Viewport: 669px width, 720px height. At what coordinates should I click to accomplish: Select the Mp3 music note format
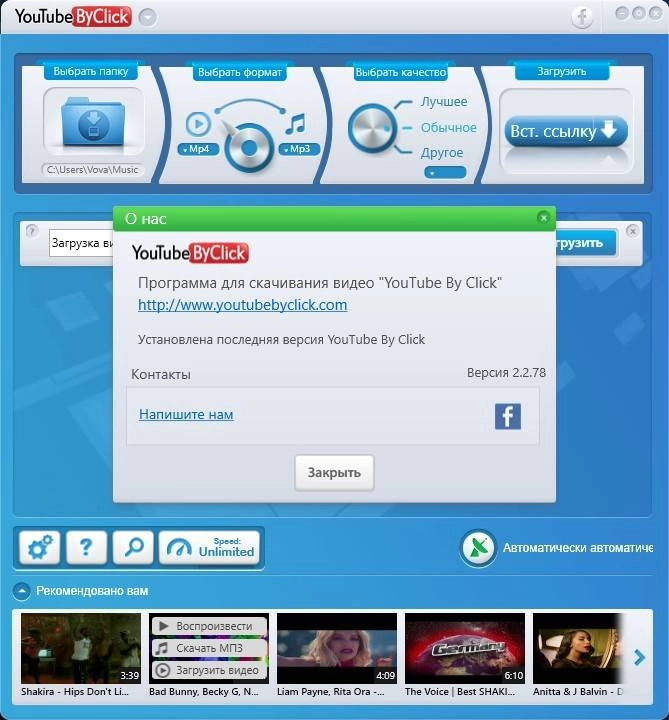click(295, 124)
